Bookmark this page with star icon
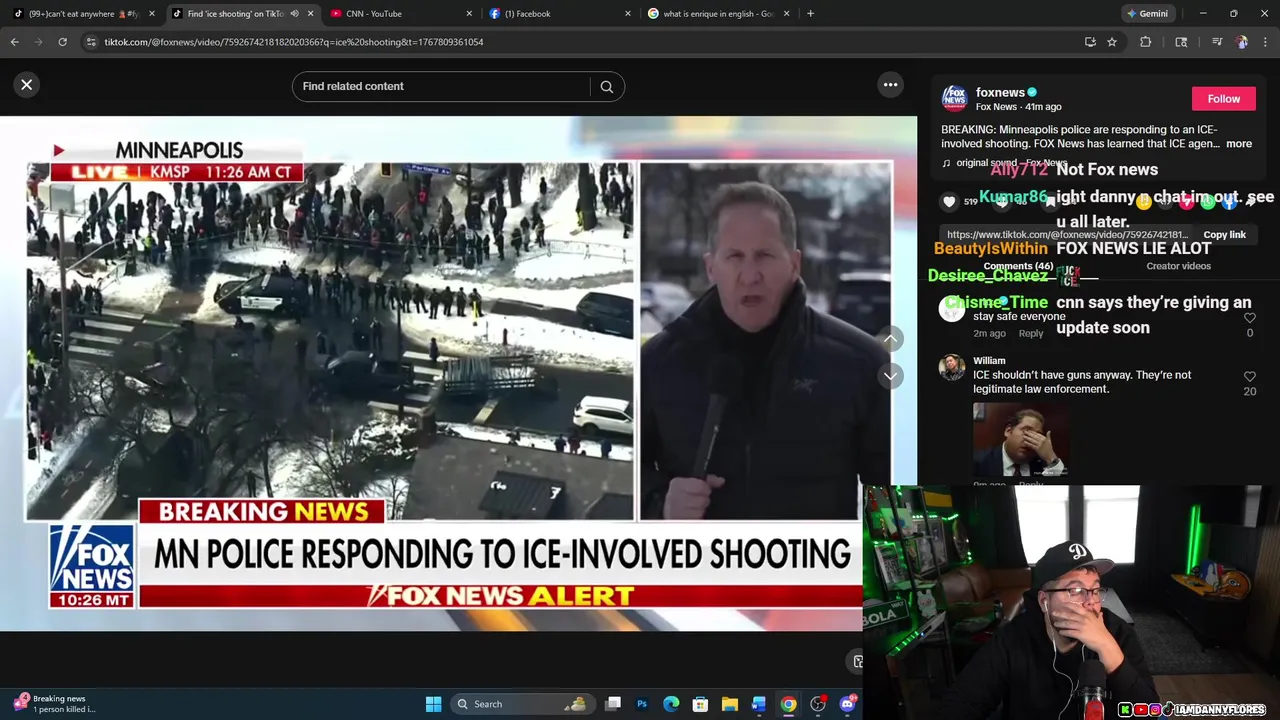Screen dimensions: 1280x720 tap(1111, 42)
